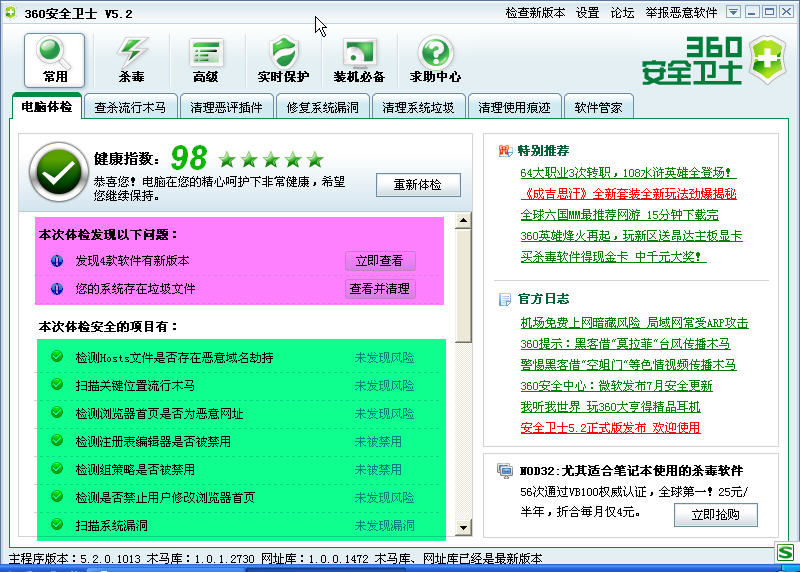The height and width of the screenshot is (572, 800).
Task: Click the 重新体检 button
Action: point(418,185)
